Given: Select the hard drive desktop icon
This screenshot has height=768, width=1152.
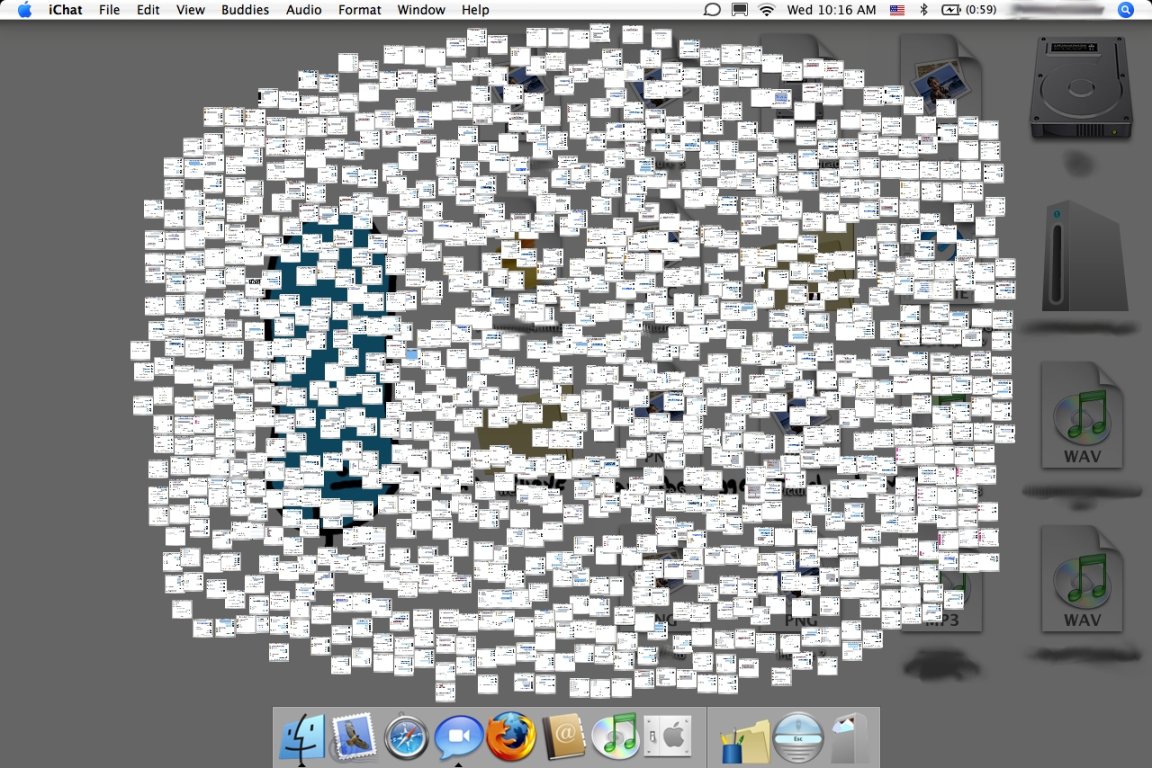Looking at the screenshot, I should click(x=1080, y=88).
